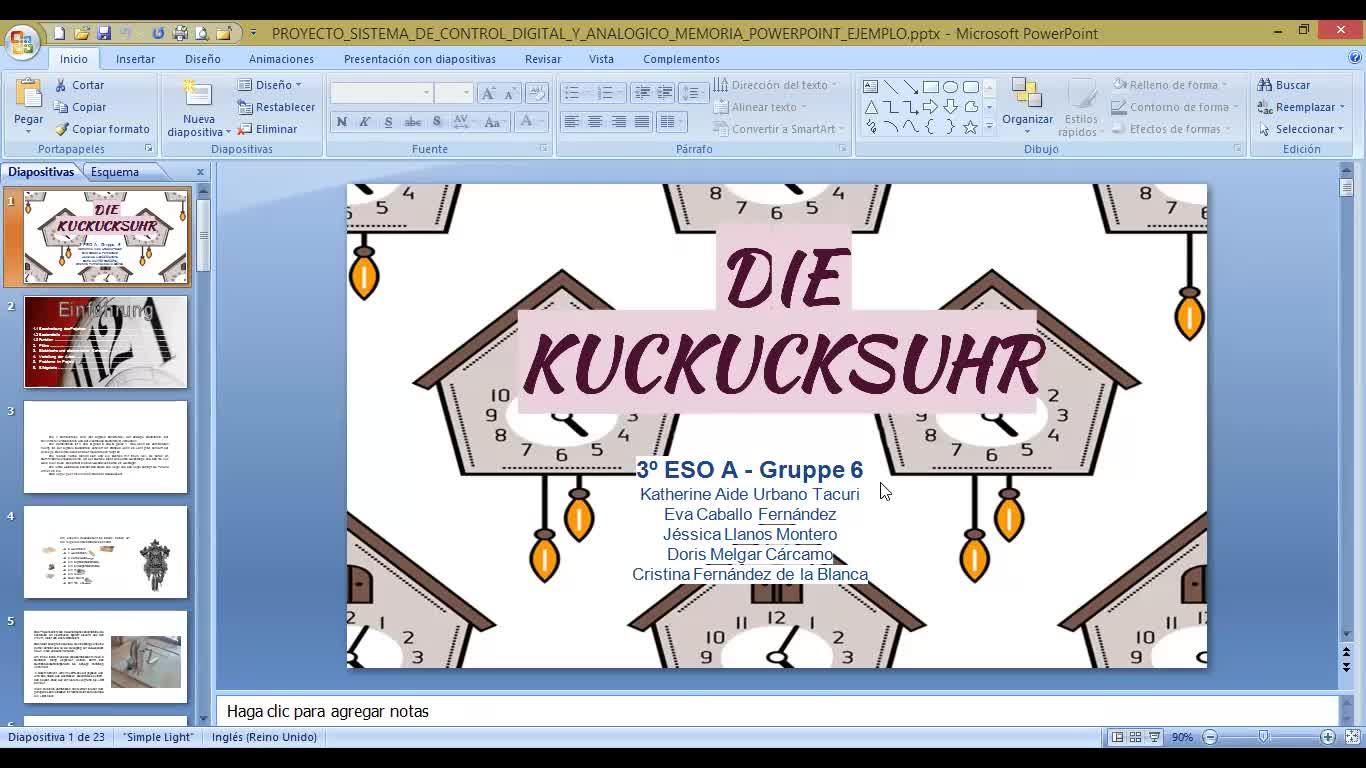Click the notes field 'Haga clic para agregar notas'
The image size is (1366, 768).
pyautogui.click(x=777, y=711)
